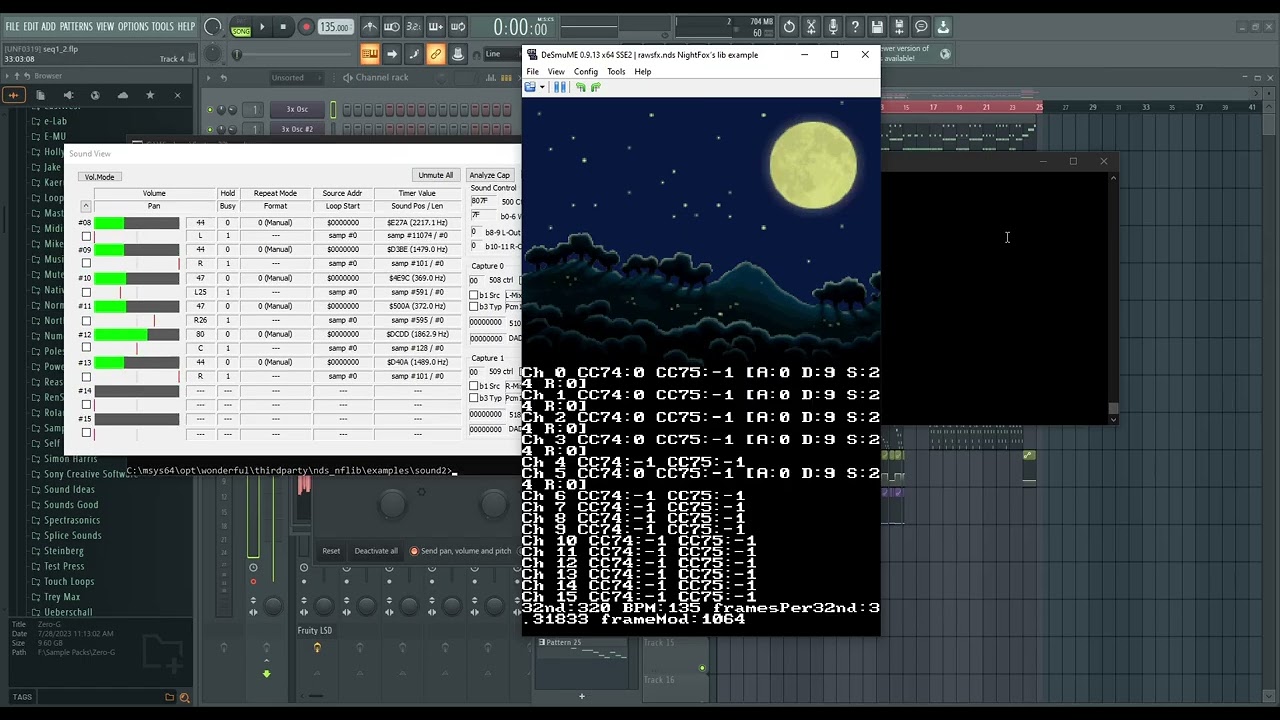Stop playback in FL Studio

pos(283,28)
